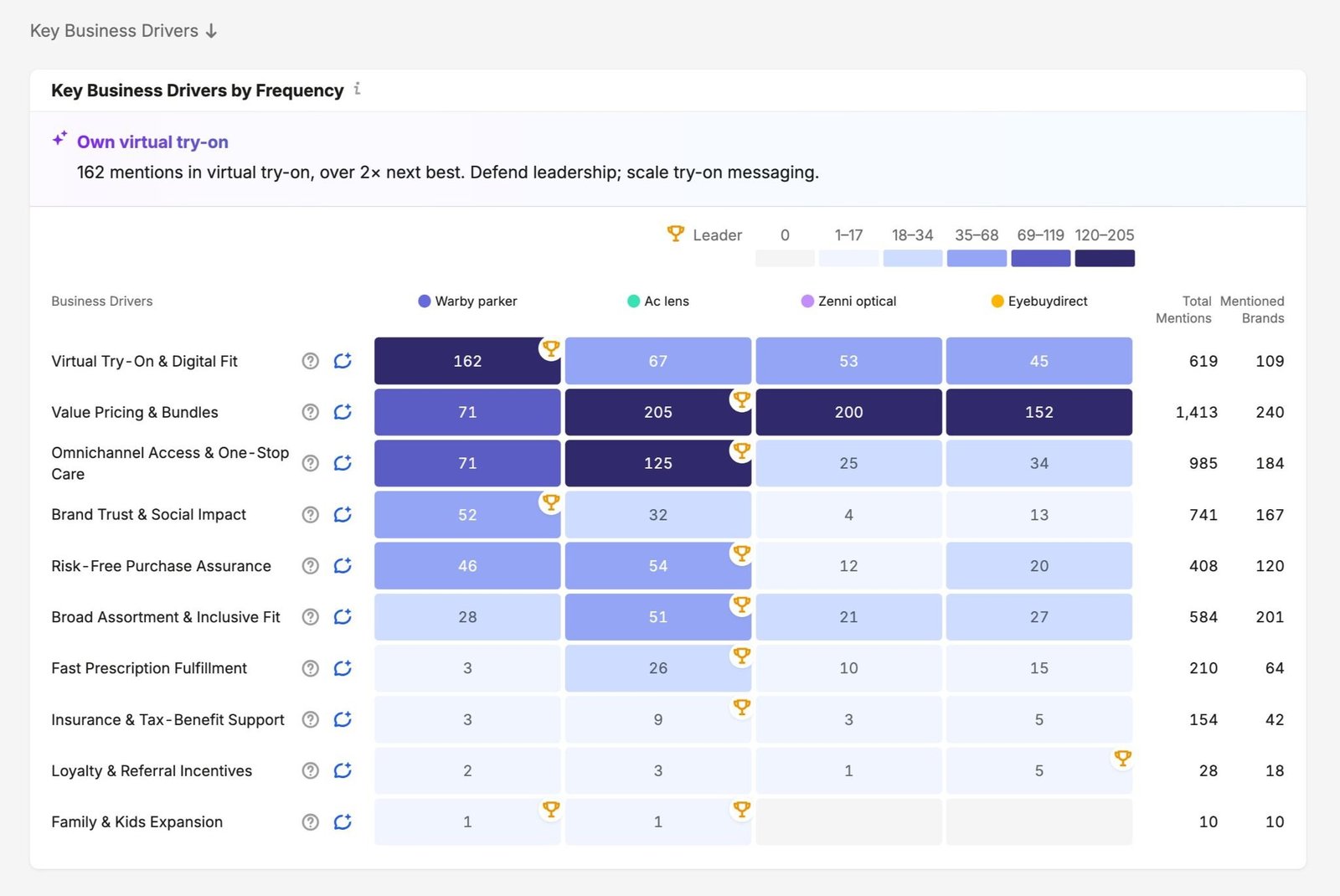Open help for Fast Prescription Fulfillment
The height and width of the screenshot is (896, 1340).
coord(311,668)
